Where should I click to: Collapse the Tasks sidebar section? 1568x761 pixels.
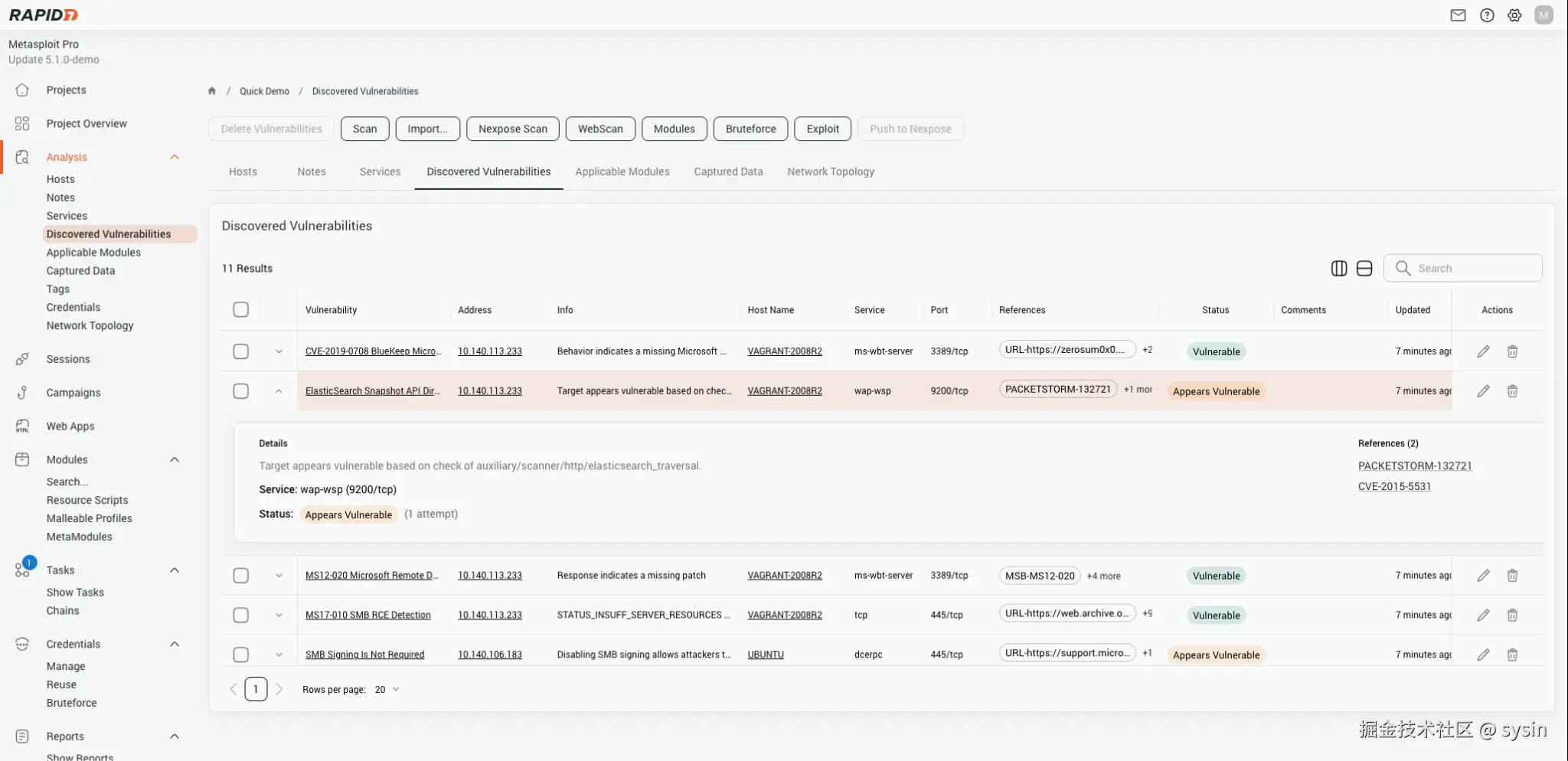tap(175, 570)
